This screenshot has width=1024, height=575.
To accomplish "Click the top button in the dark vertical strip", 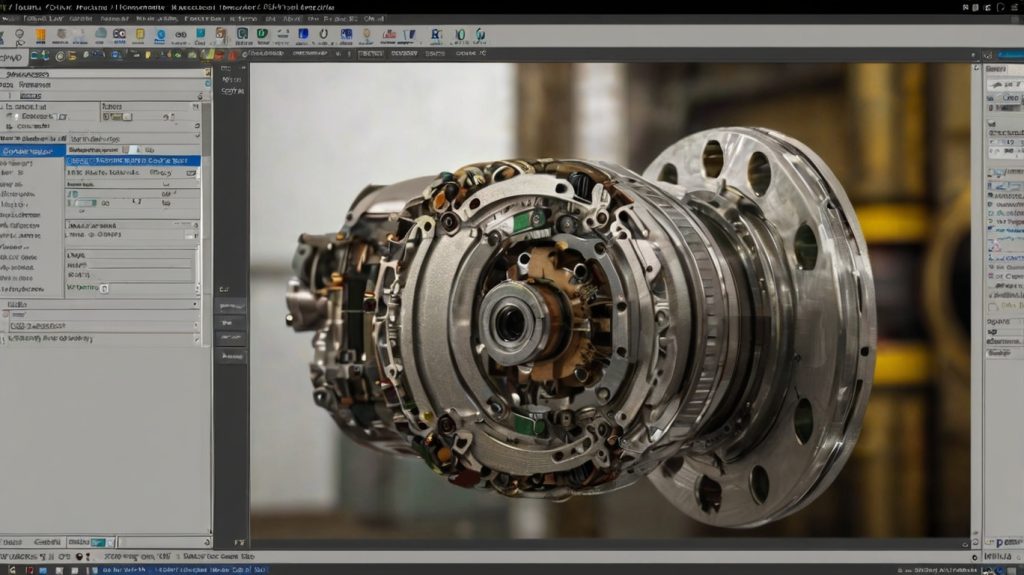I will (231, 306).
